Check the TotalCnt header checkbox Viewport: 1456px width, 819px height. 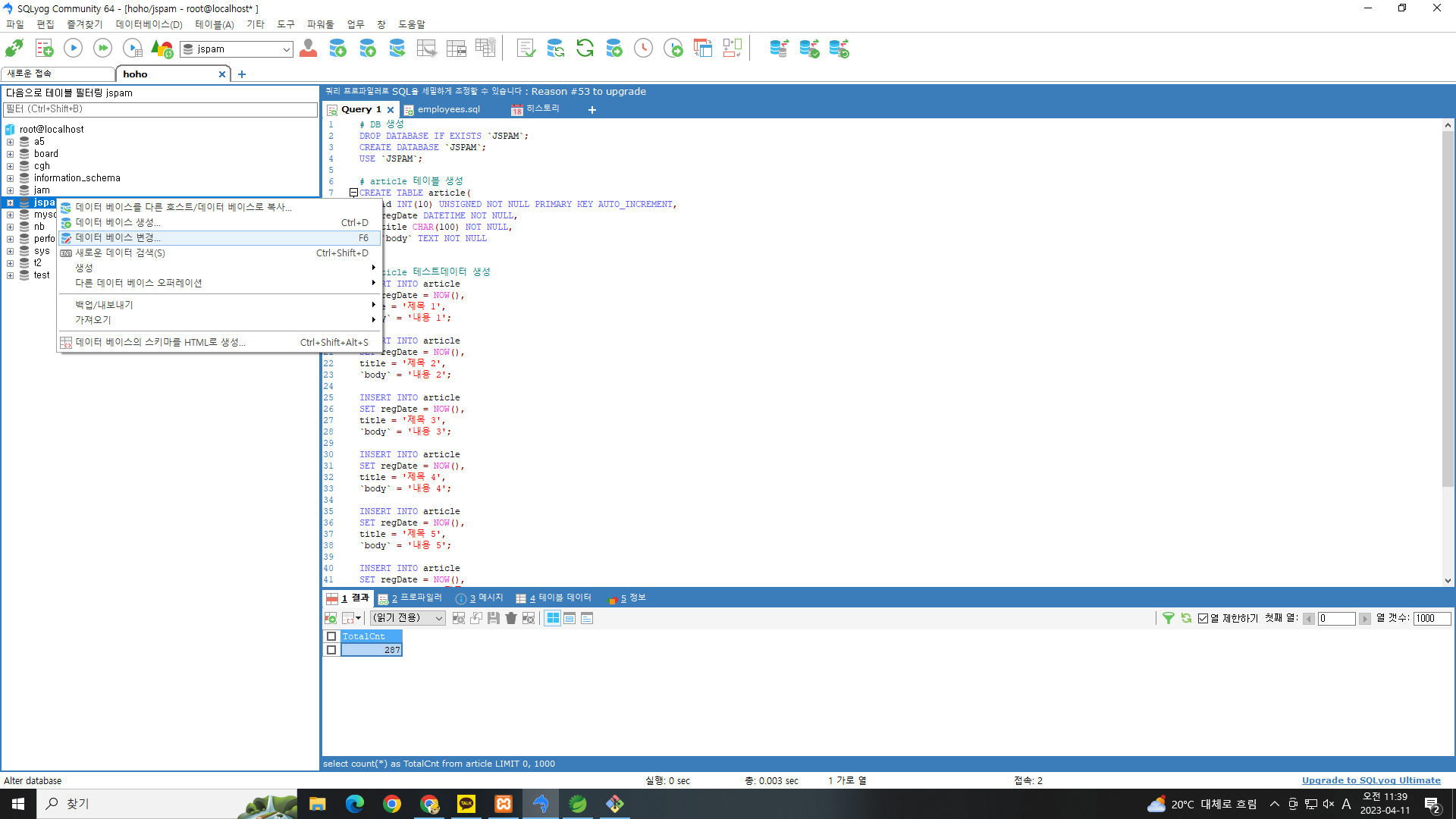pos(331,637)
